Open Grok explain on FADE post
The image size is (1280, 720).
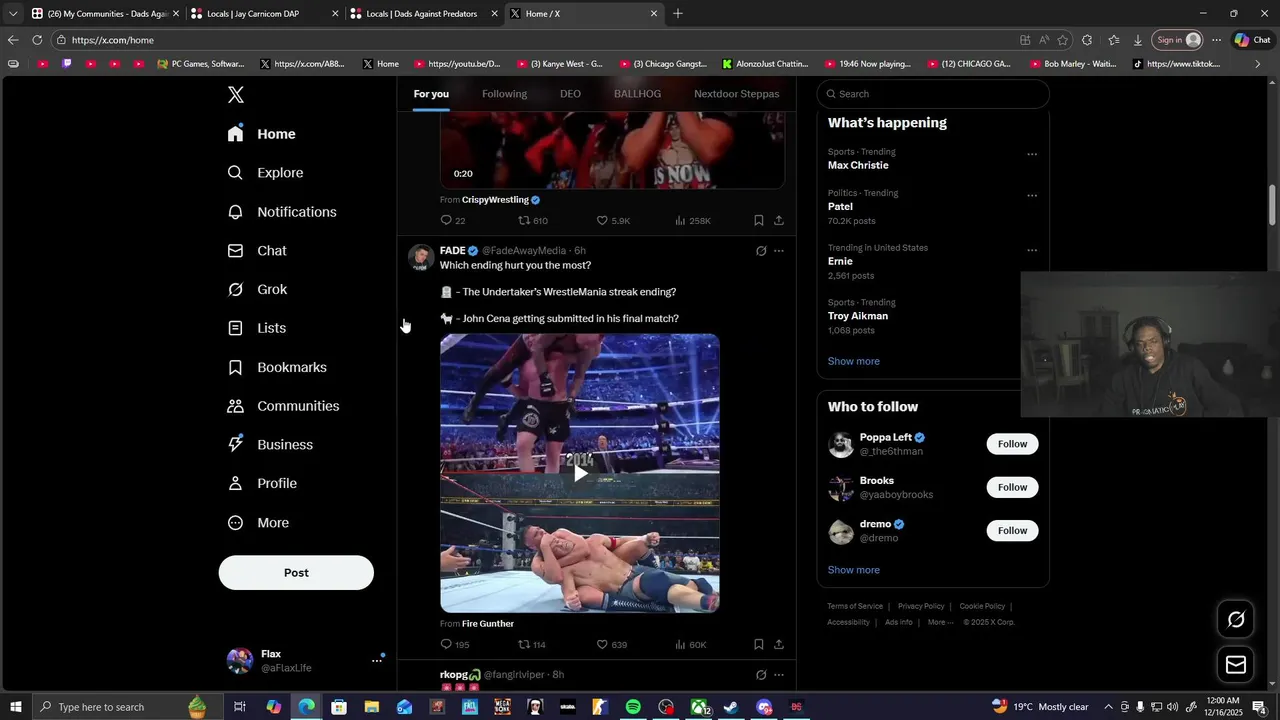point(761,251)
